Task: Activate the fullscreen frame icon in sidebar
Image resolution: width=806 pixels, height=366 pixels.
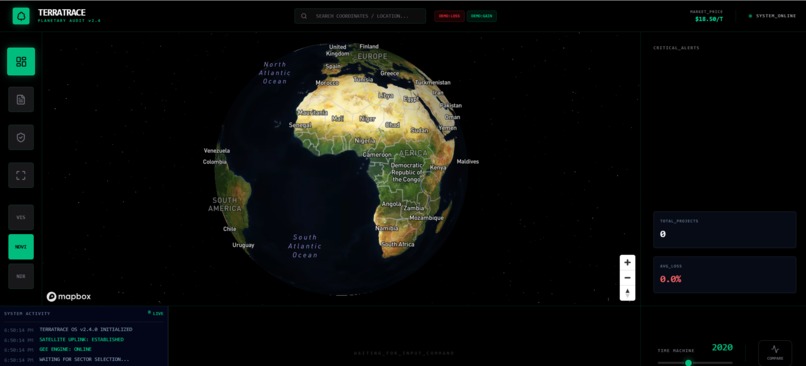Action: (21, 175)
